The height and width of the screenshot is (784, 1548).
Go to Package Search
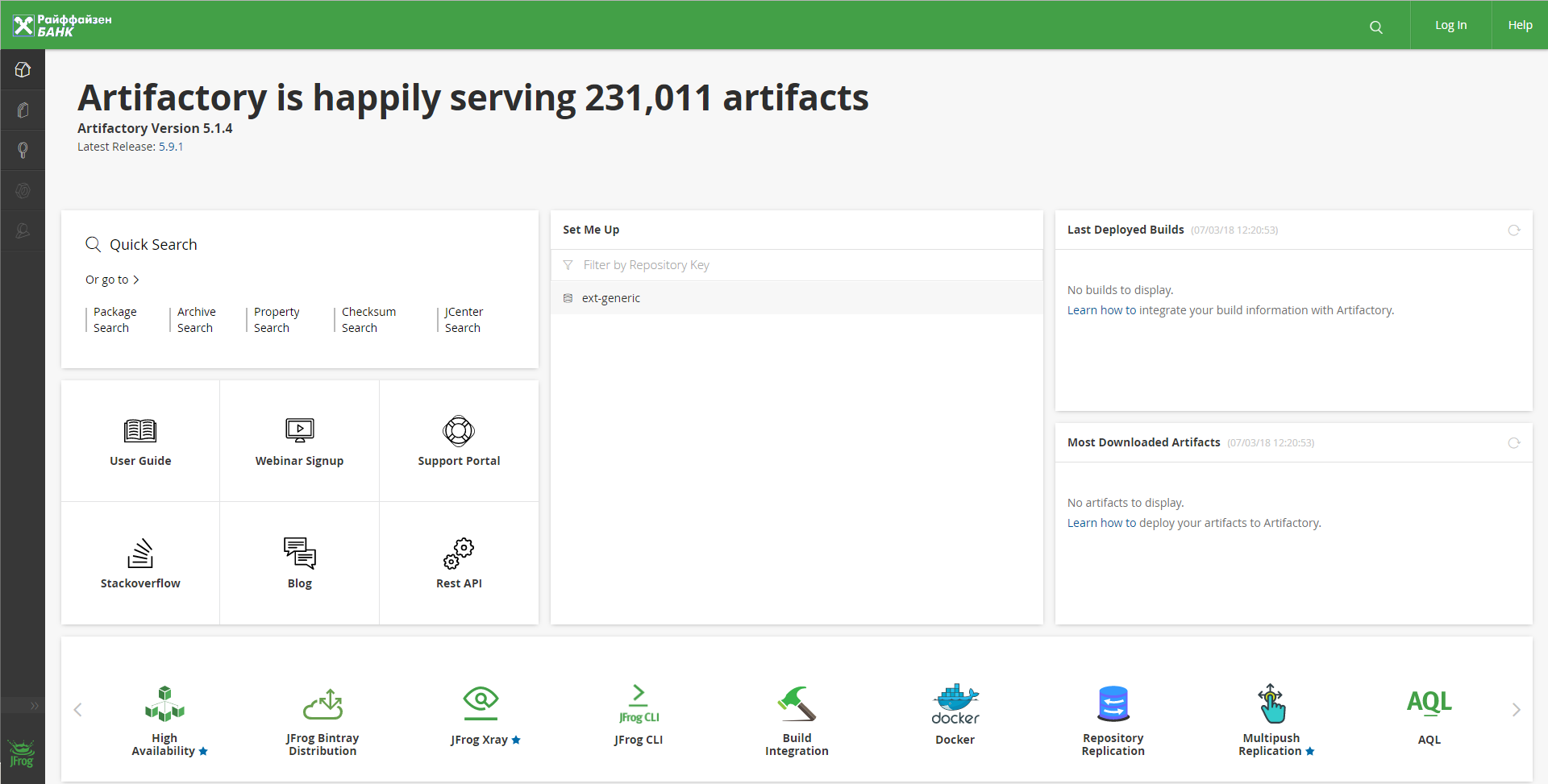tap(114, 320)
